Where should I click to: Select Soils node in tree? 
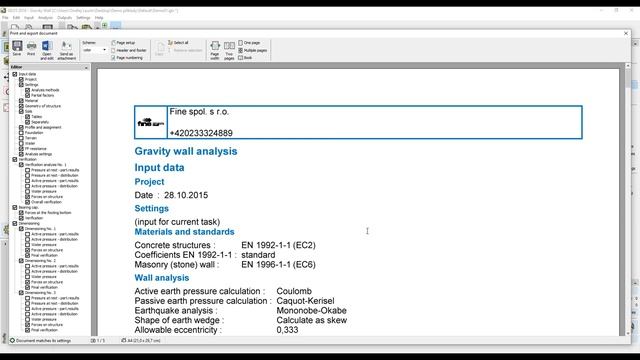(x=28, y=111)
